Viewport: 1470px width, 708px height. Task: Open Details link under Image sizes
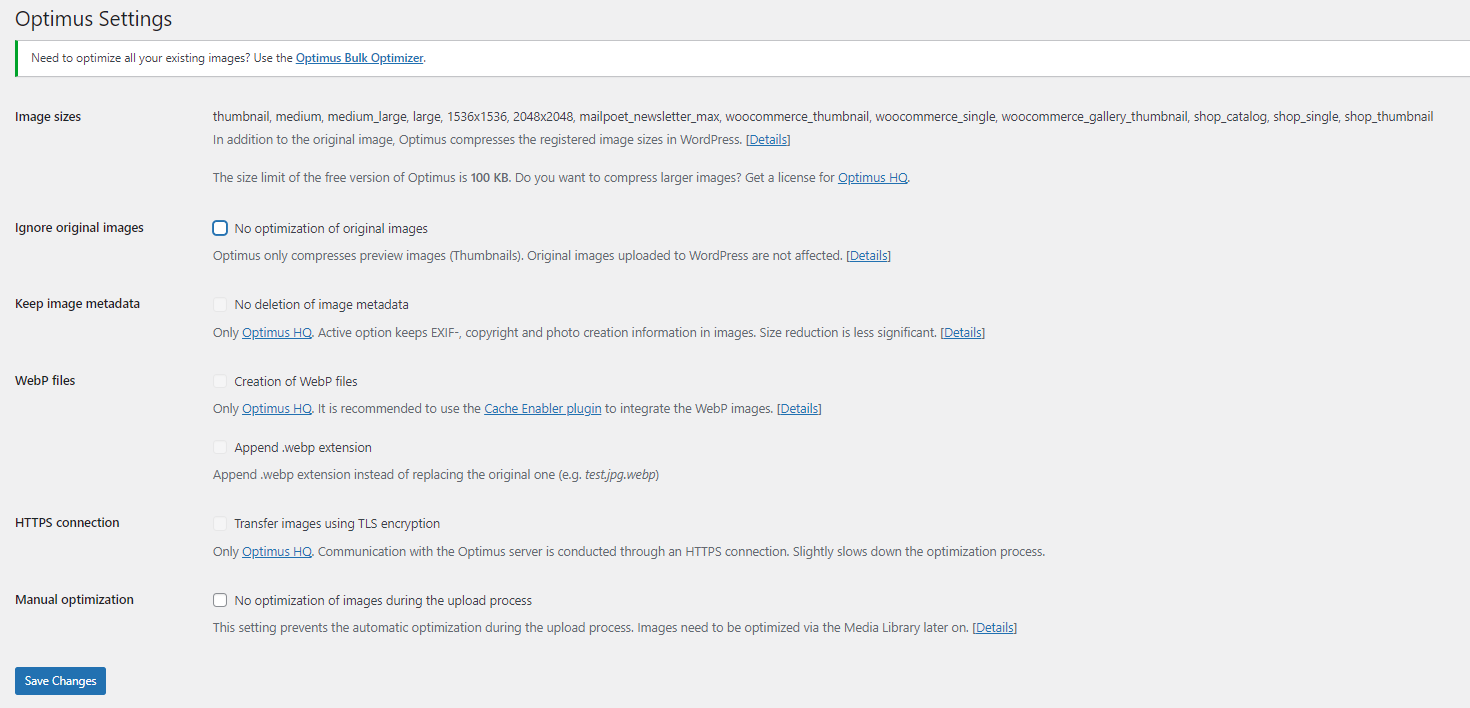[x=768, y=139]
